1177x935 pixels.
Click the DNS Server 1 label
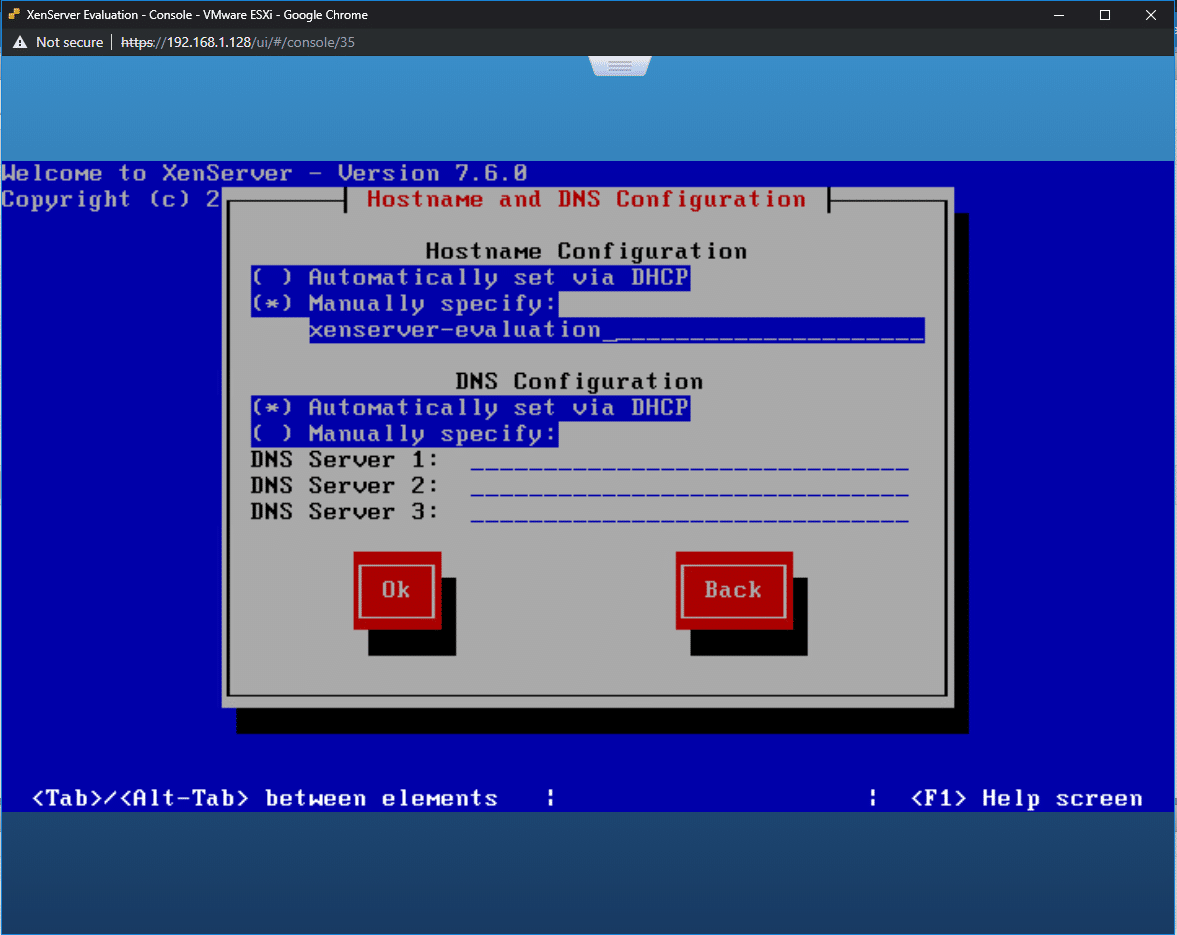345,460
